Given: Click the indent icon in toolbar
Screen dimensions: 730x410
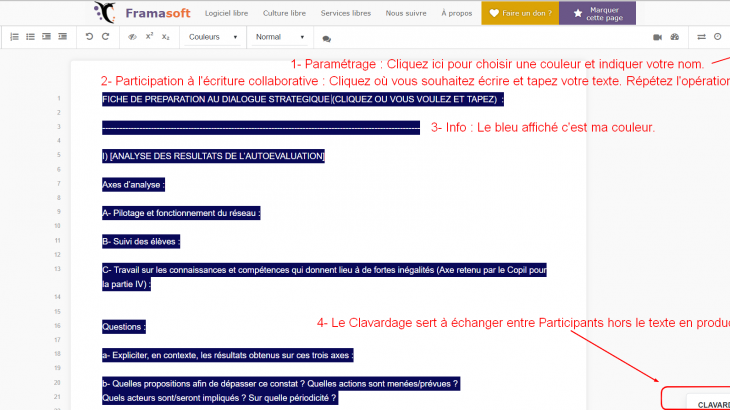Looking at the screenshot, I should [46, 37].
